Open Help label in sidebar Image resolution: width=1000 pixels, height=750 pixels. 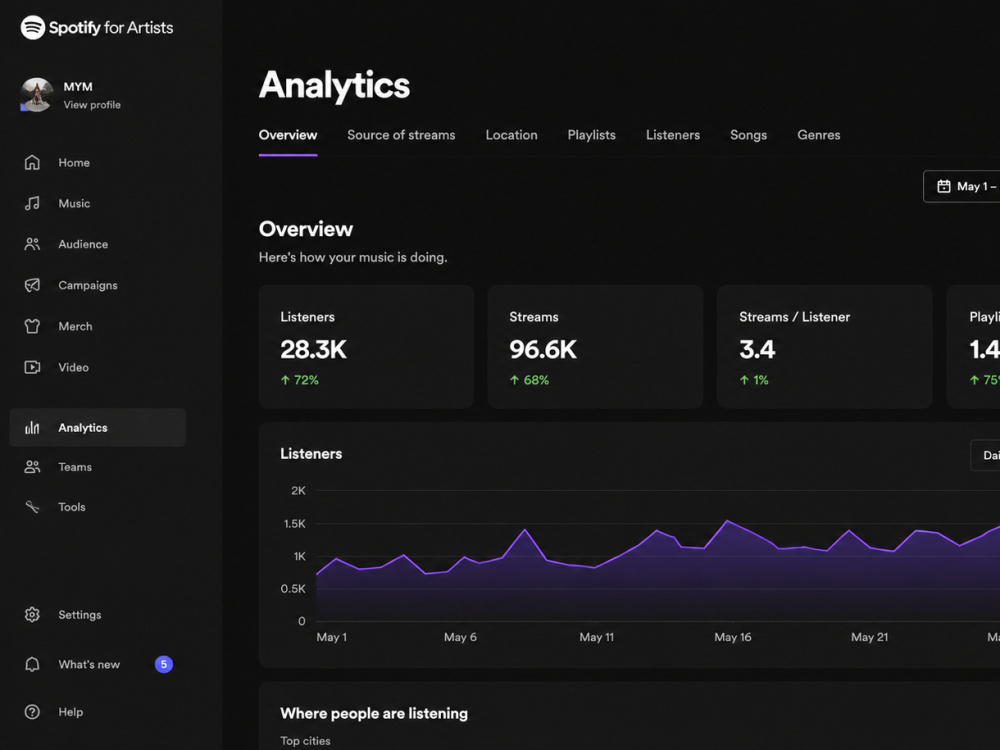coord(71,712)
